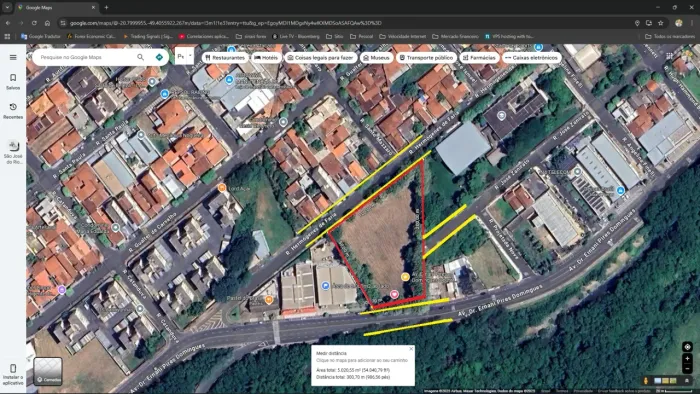Zoom in with plus button
Screen dimensions: 700x394
tap(687, 358)
